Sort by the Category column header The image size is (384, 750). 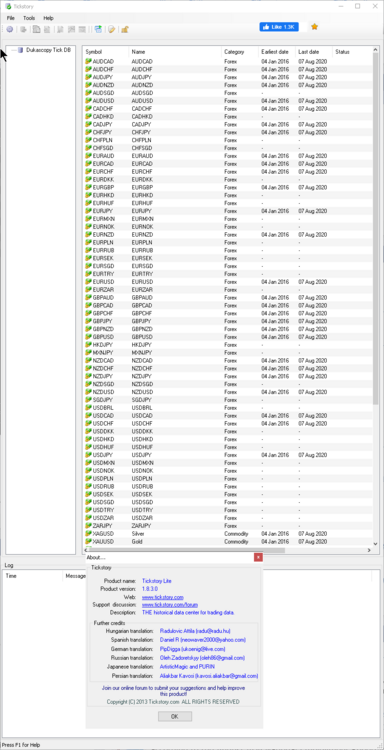coord(240,52)
